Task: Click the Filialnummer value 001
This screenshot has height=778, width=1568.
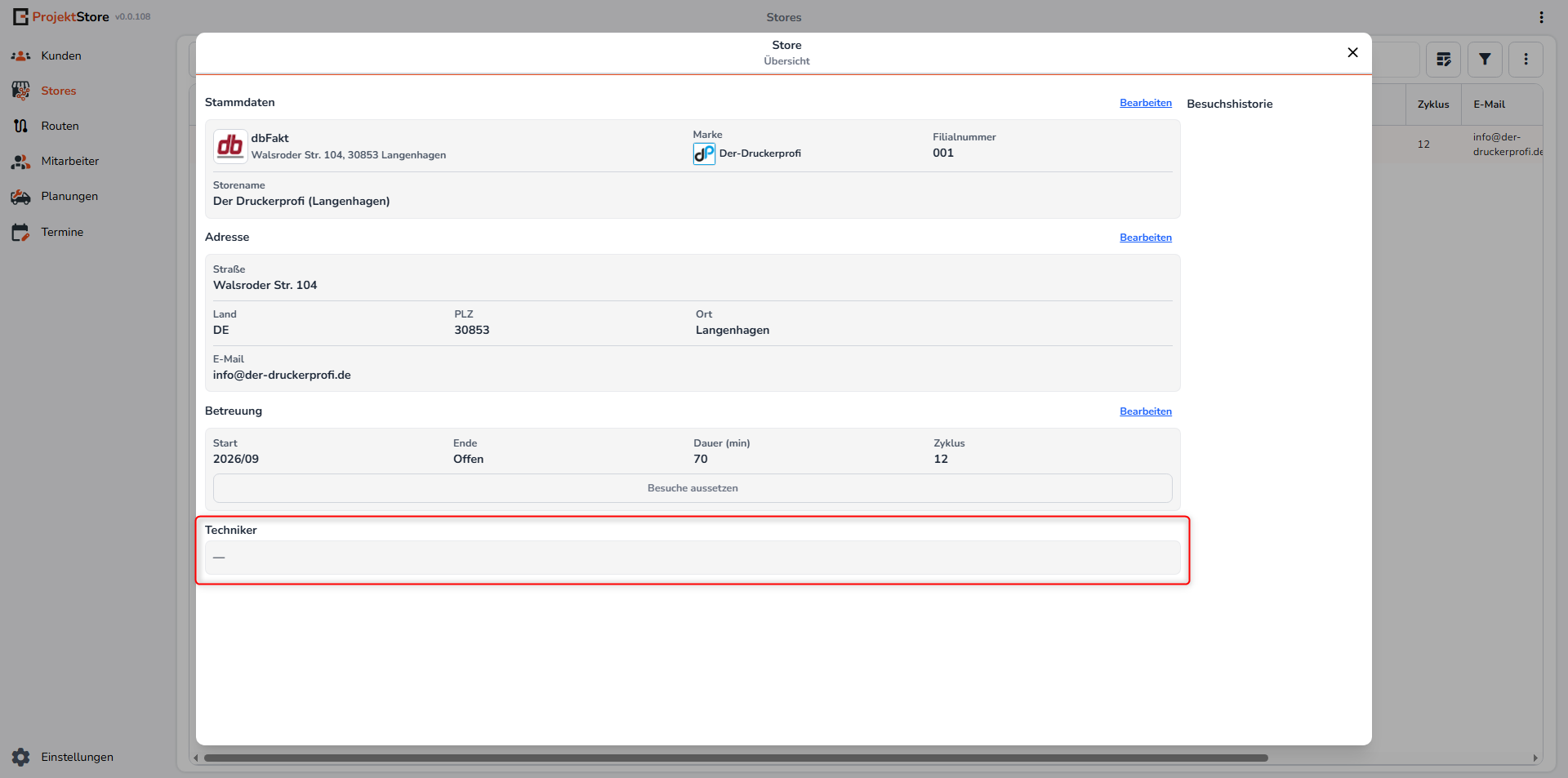Action: pos(943,153)
